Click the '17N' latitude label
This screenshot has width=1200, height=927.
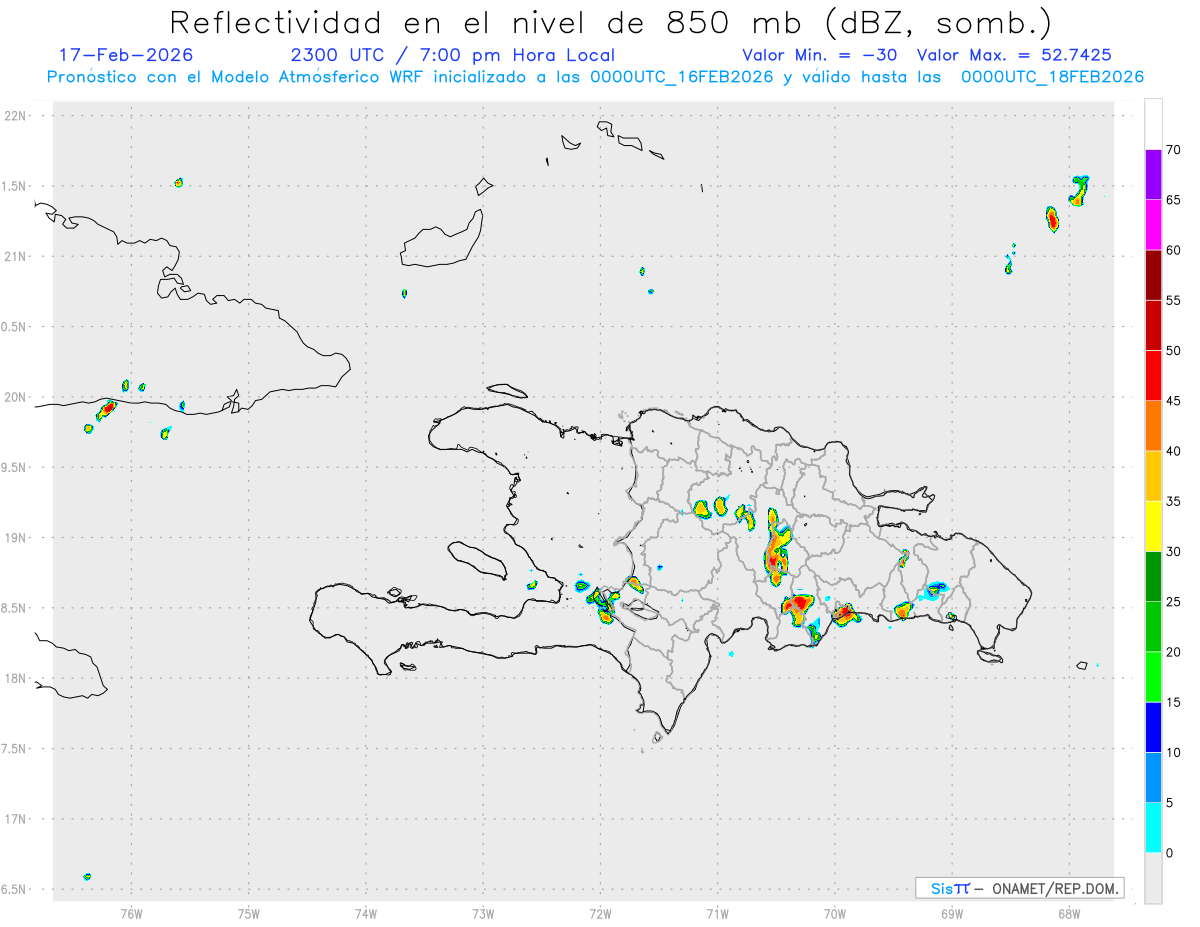tap(17, 819)
